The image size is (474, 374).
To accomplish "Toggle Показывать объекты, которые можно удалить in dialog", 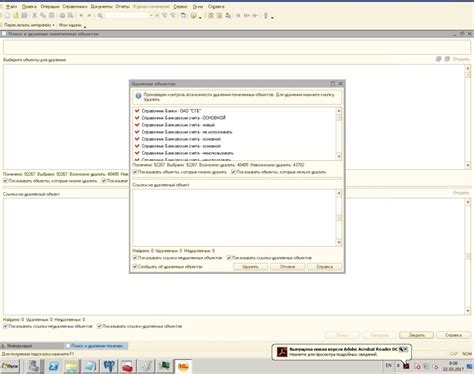I will 135,172.
